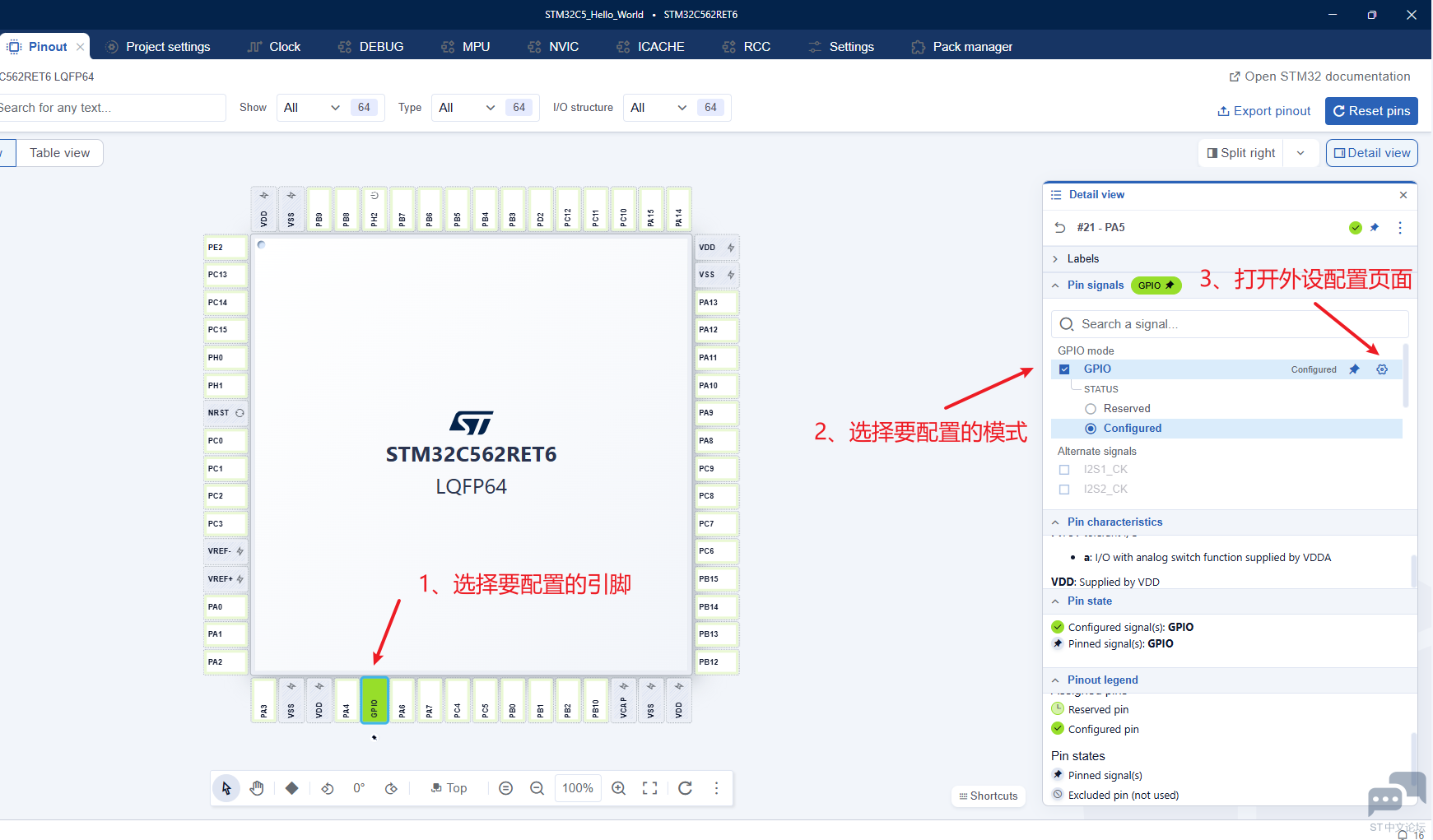
Task: Collapse the Pin characteristics section
Action: pos(1055,522)
